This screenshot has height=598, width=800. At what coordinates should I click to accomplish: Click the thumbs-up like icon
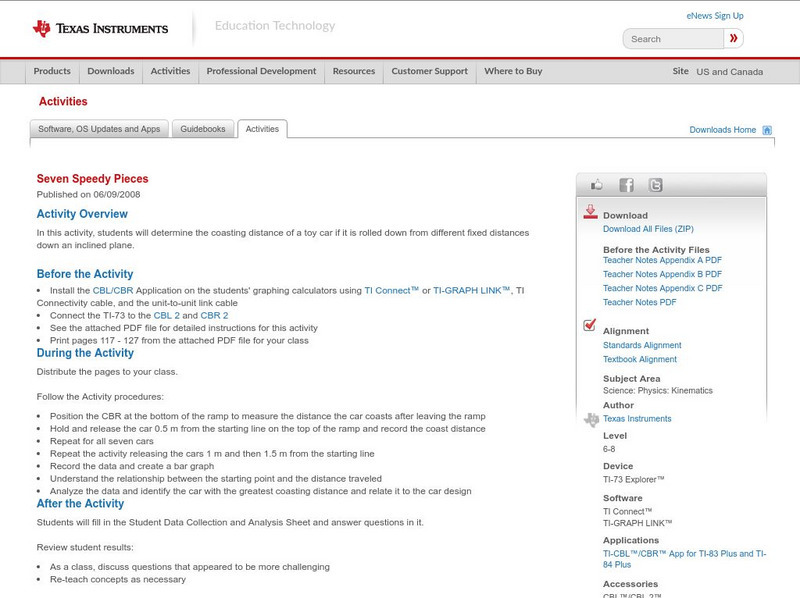(x=596, y=185)
